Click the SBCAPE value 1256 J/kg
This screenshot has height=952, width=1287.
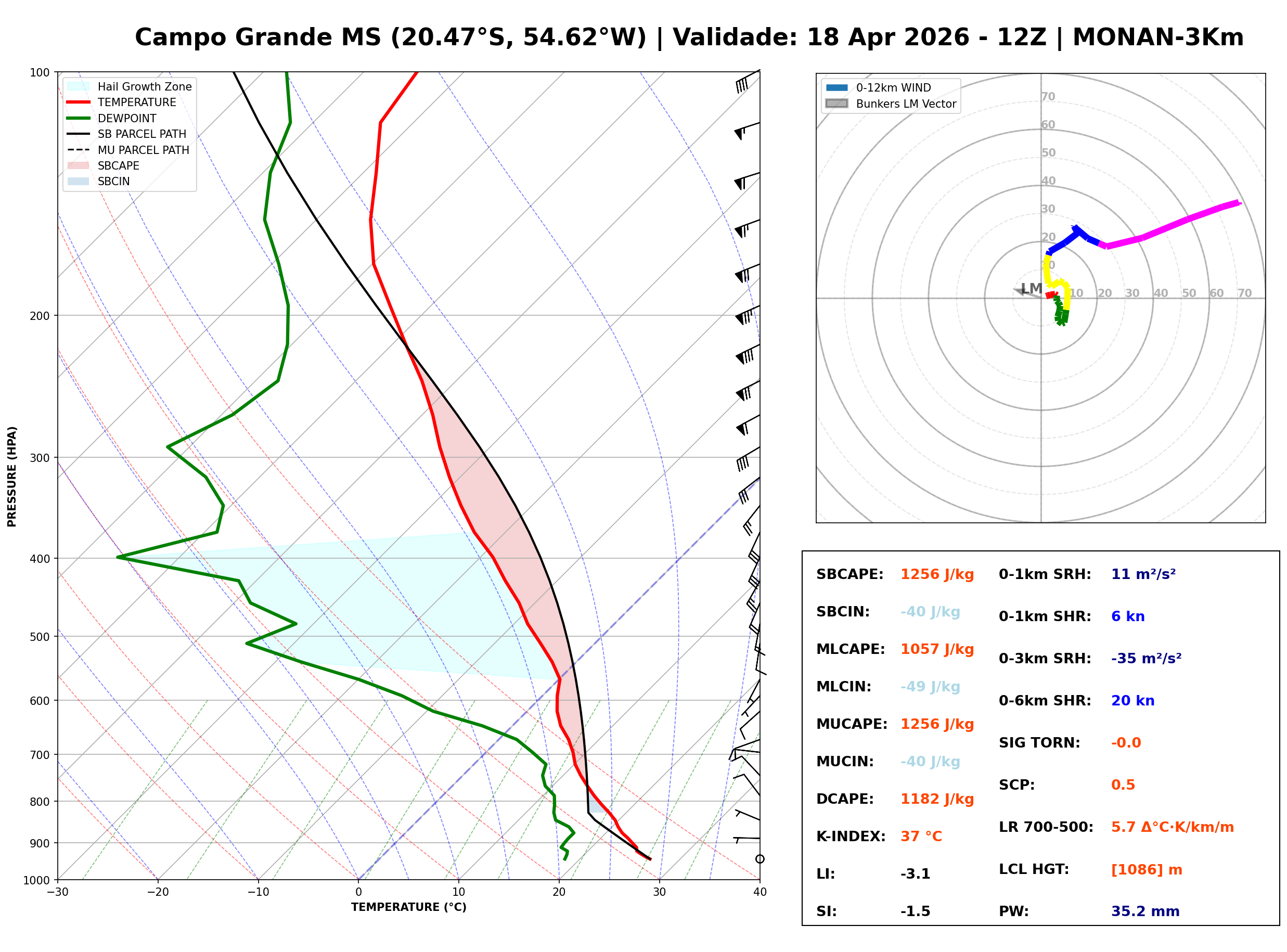[938, 575]
